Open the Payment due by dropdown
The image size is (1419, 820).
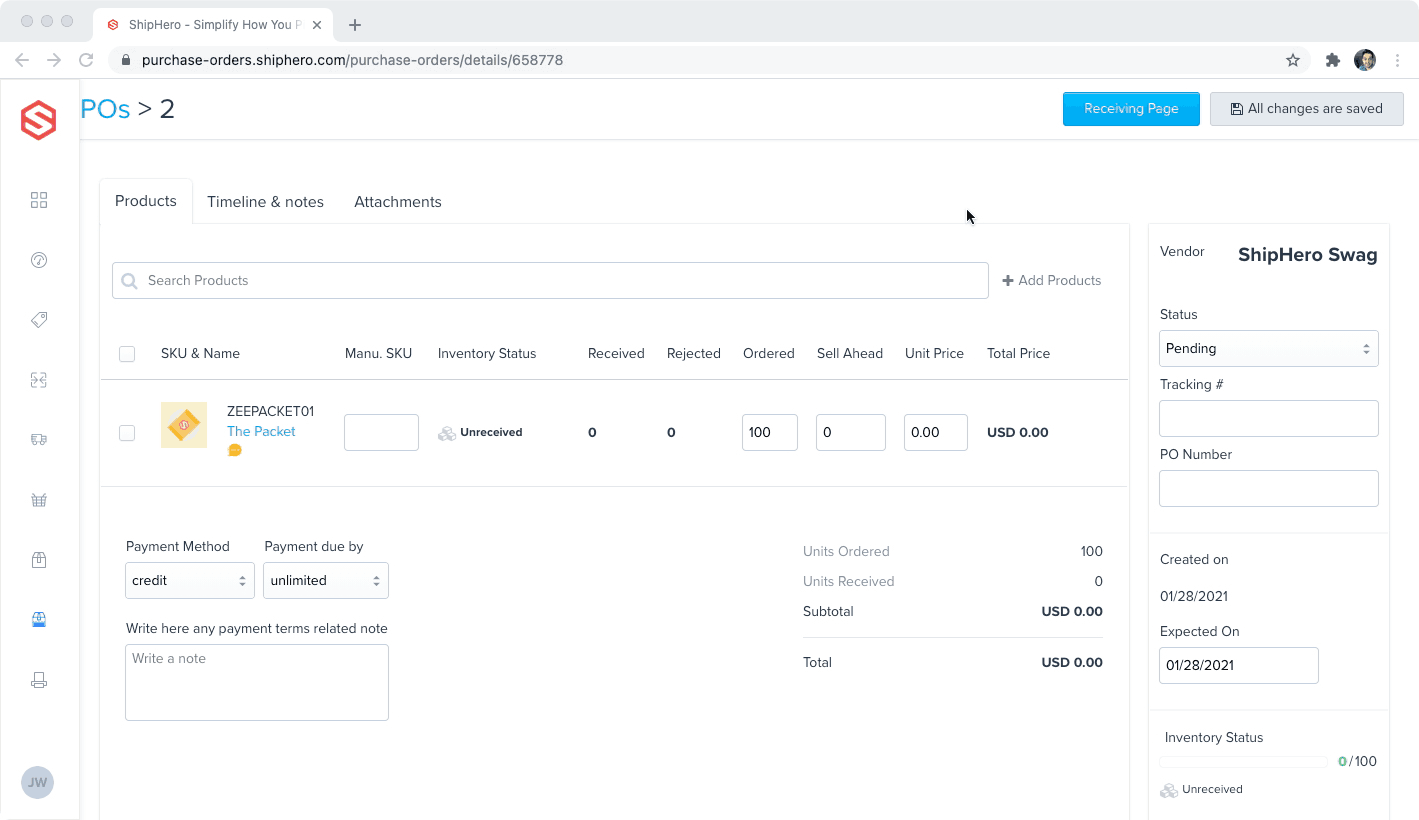click(x=326, y=581)
